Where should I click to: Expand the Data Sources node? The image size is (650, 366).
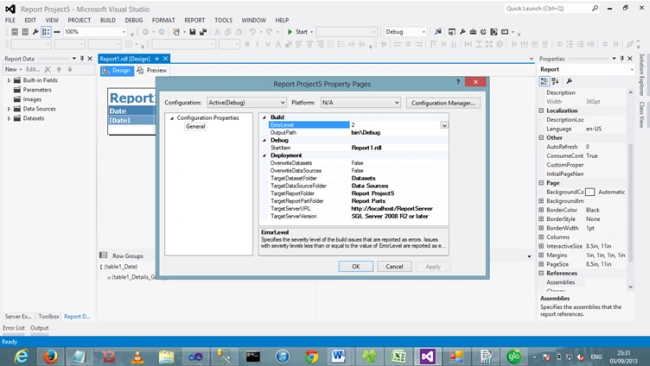coord(9,109)
